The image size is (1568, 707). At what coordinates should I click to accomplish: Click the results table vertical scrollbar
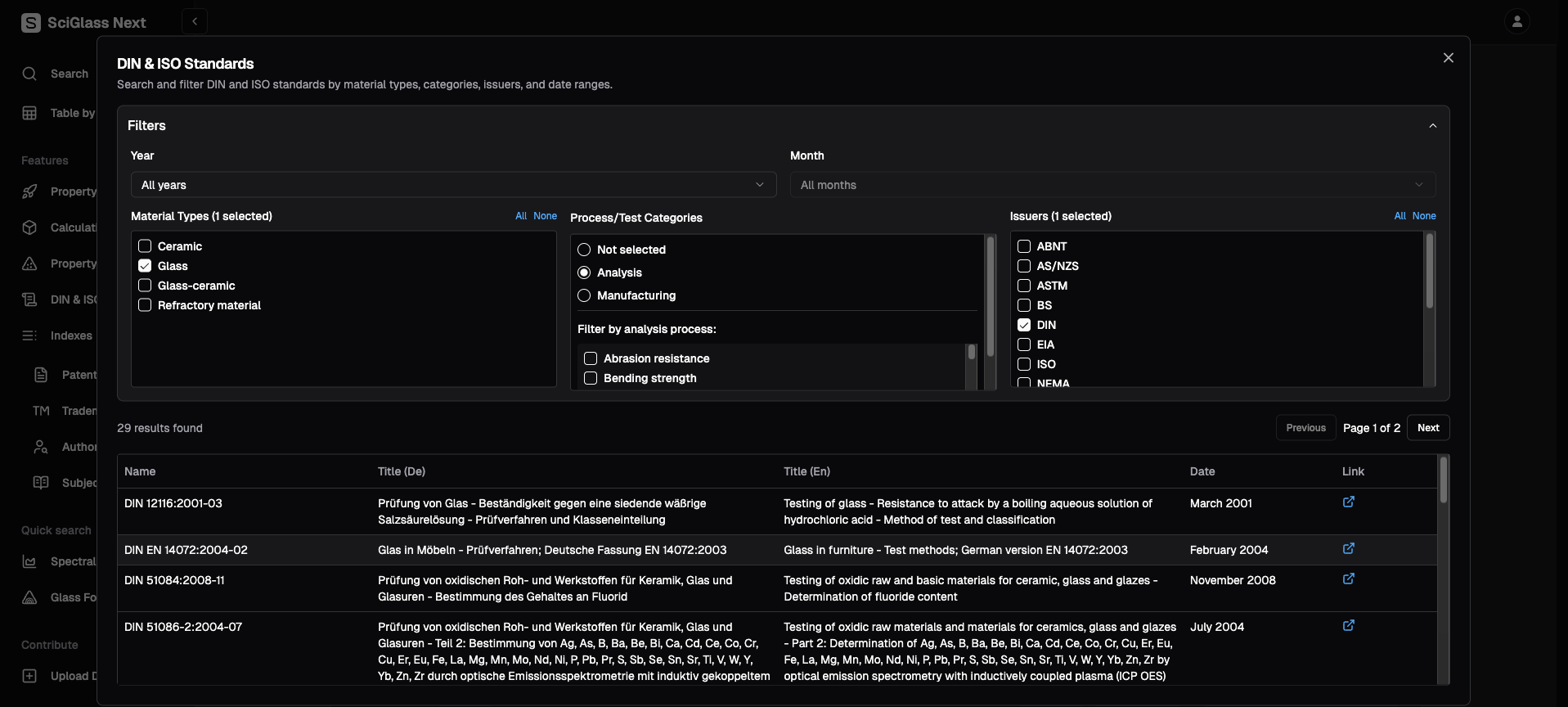pyautogui.click(x=1444, y=483)
